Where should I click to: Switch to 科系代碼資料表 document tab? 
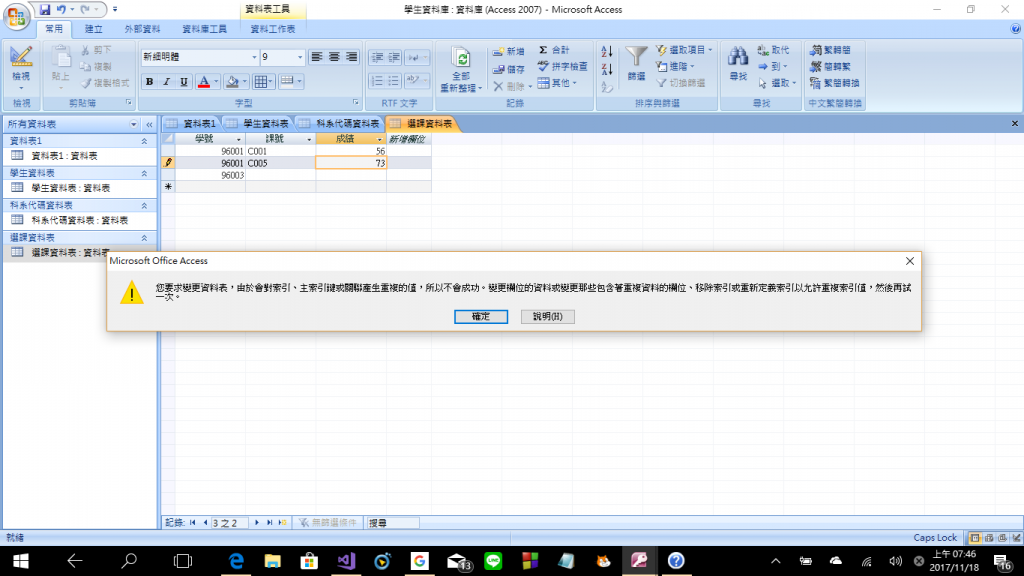340,123
